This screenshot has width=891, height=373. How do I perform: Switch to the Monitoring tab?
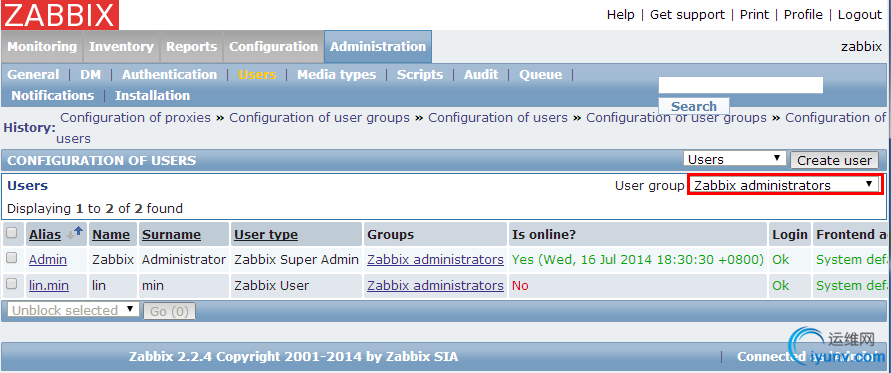[x=41, y=47]
